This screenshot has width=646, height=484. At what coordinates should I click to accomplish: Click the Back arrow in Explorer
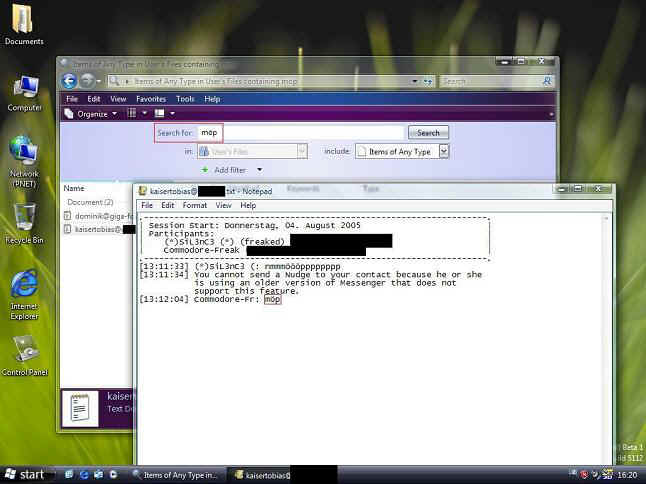pyautogui.click(x=70, y=81)
